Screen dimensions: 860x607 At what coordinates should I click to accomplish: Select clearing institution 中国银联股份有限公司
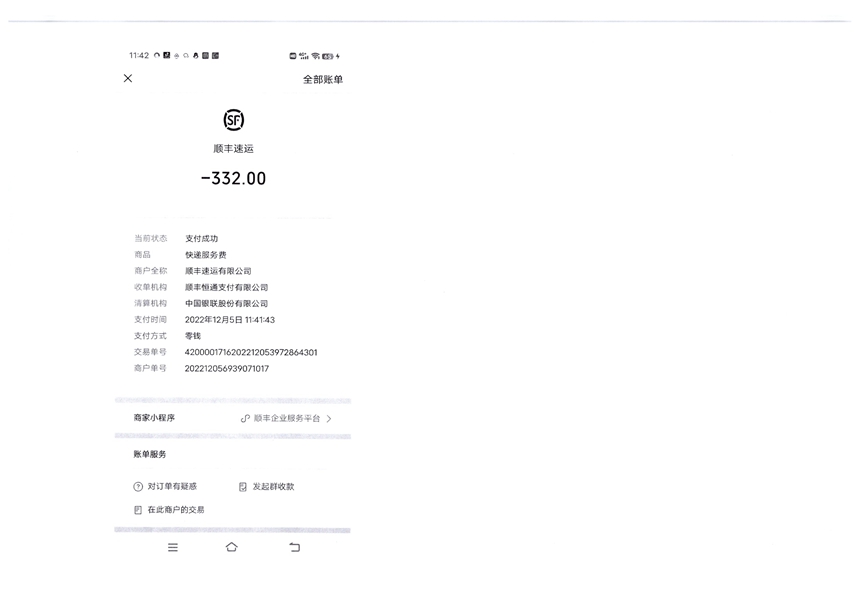coord(226,303)
